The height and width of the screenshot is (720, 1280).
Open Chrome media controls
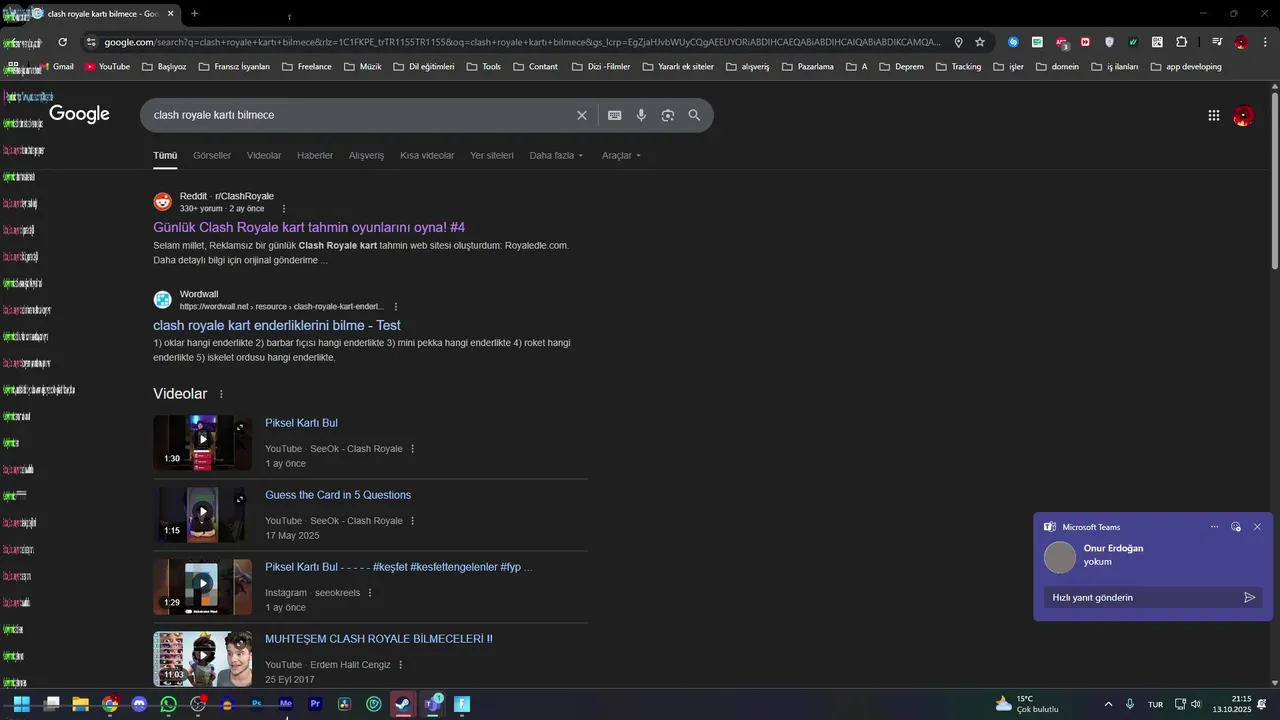[1217, 42]
